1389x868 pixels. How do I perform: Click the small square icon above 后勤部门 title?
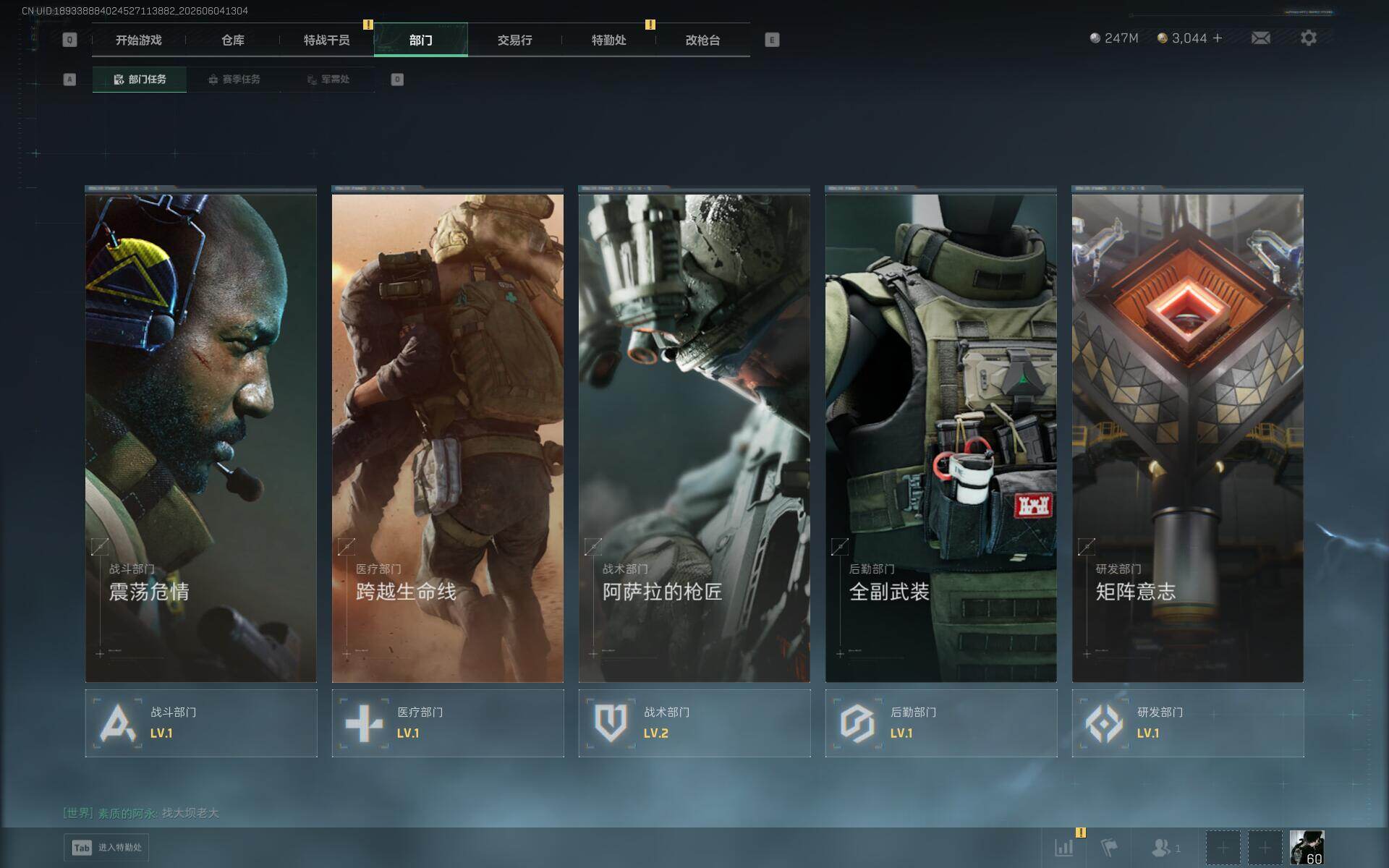click(840, 547)
